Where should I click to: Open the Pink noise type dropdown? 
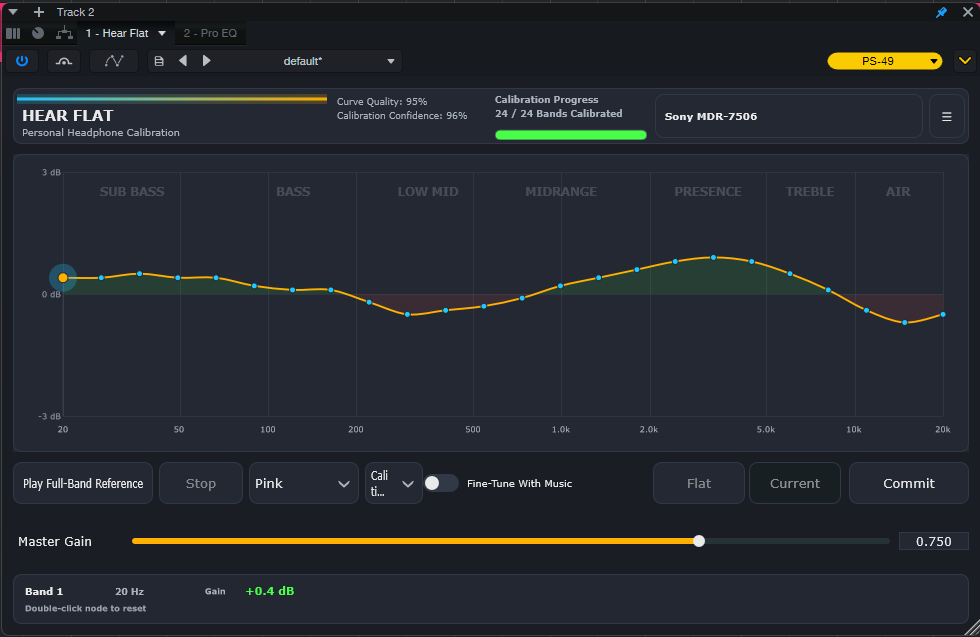tap(304, 483)
